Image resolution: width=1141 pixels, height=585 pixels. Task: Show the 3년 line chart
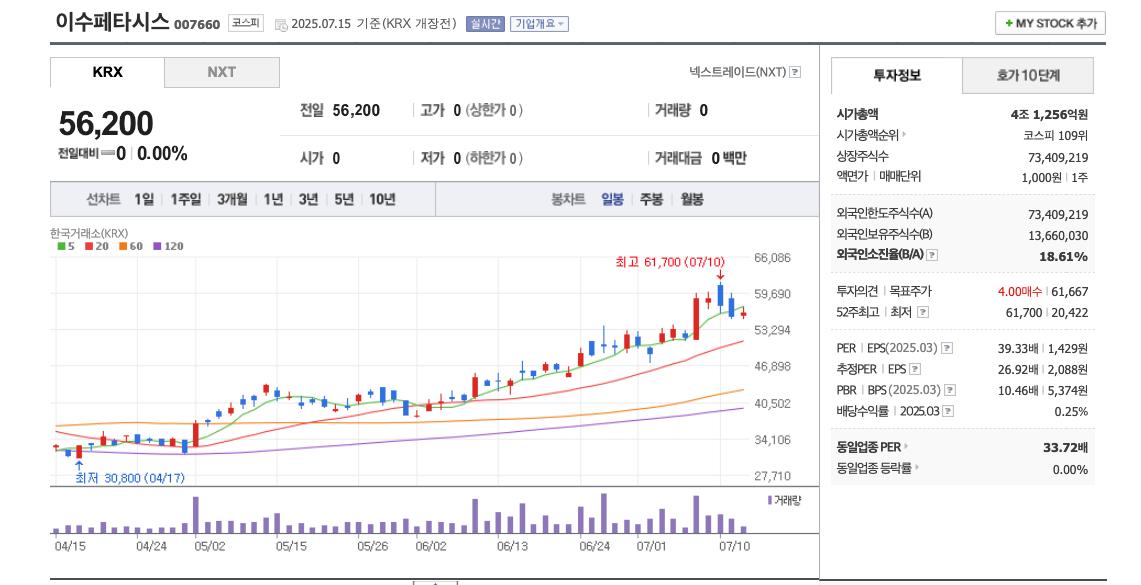pyautogui.click(x=309, y=199)
